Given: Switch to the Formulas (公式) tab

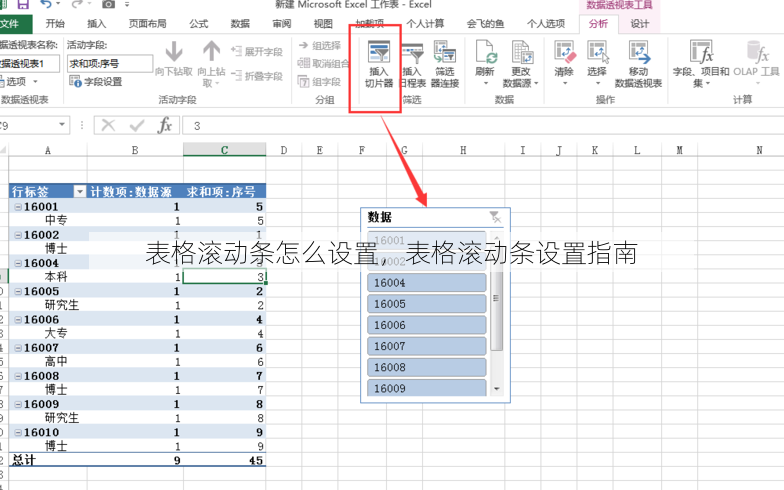Looking at the screenshot, I should [198, 24].
